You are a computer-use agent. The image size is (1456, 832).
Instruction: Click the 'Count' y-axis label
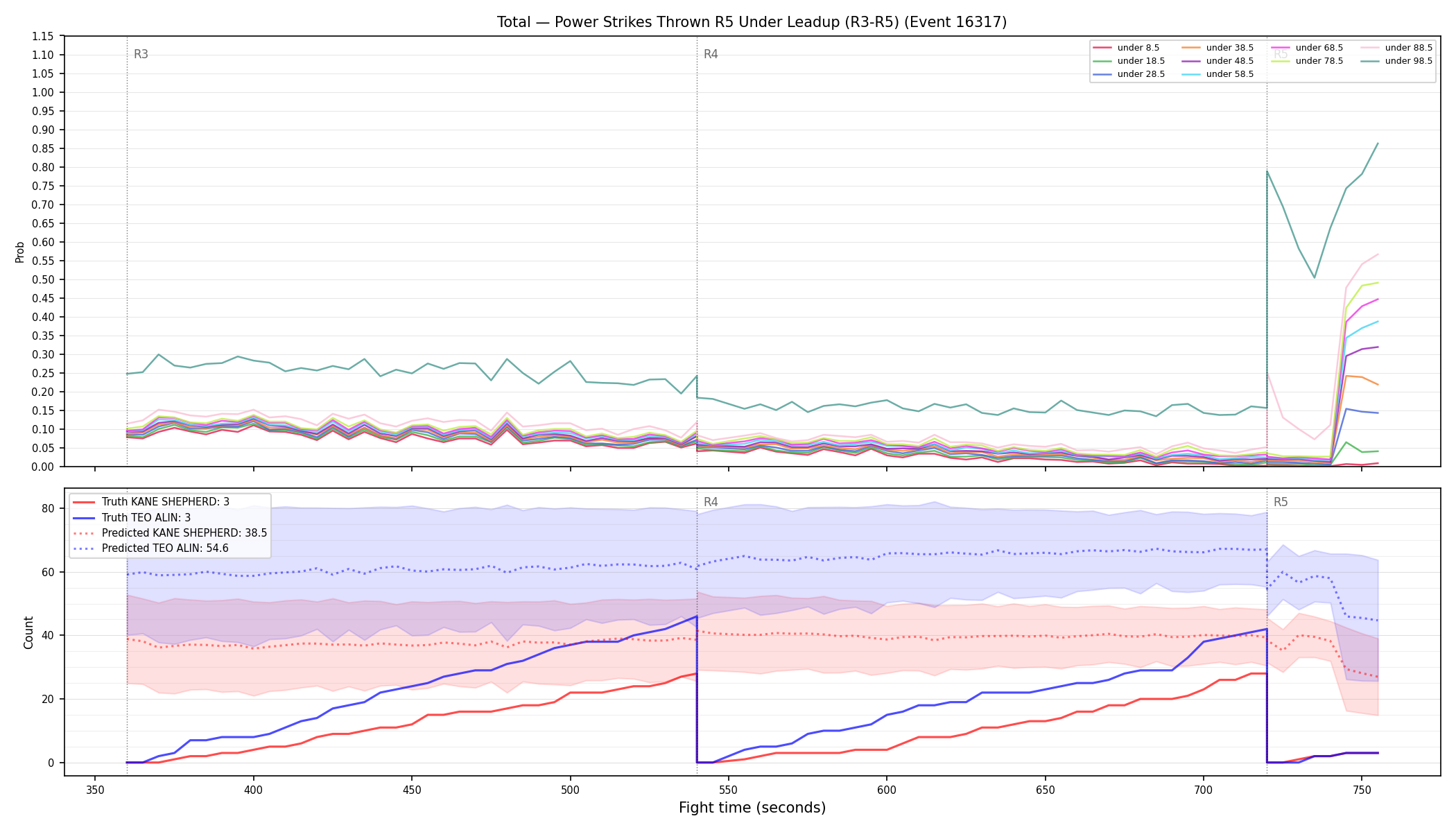pyautogui.click(x=28, y=632)
